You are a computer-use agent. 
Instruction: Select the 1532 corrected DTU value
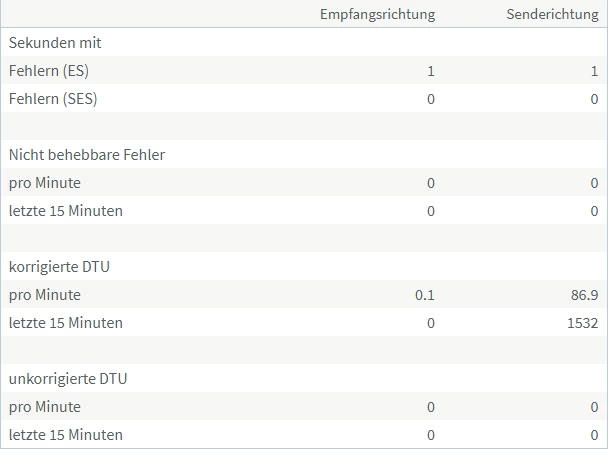581,323
